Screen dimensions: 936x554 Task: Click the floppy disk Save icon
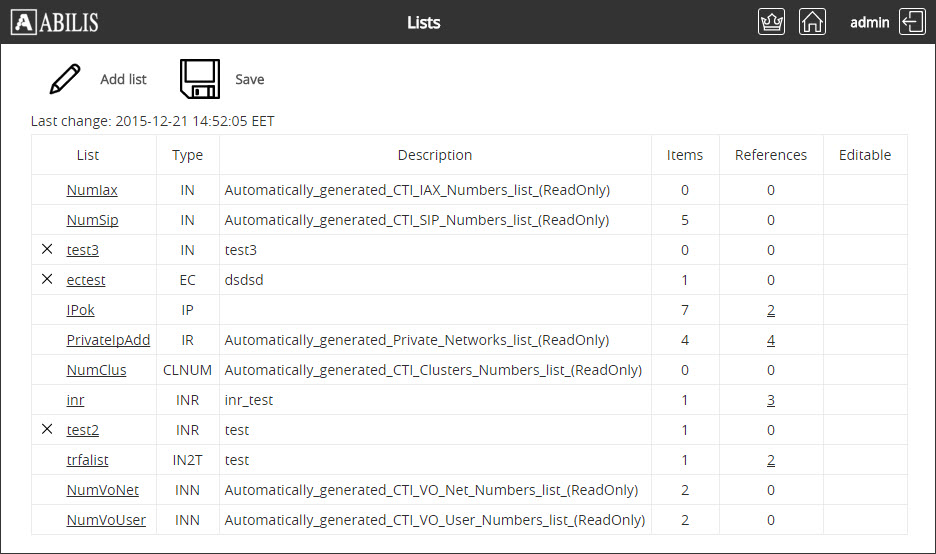point(199,79)
